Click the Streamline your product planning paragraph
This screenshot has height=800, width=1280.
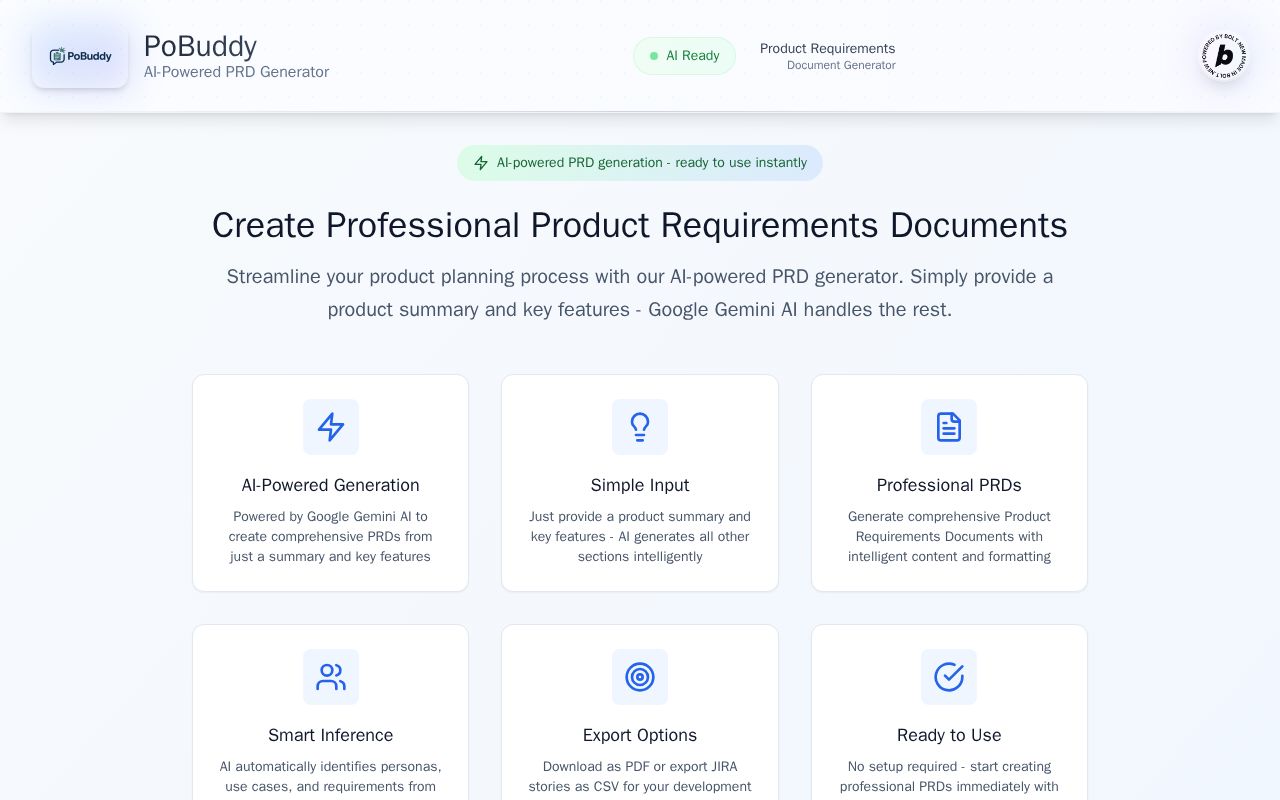click(640, 293)
